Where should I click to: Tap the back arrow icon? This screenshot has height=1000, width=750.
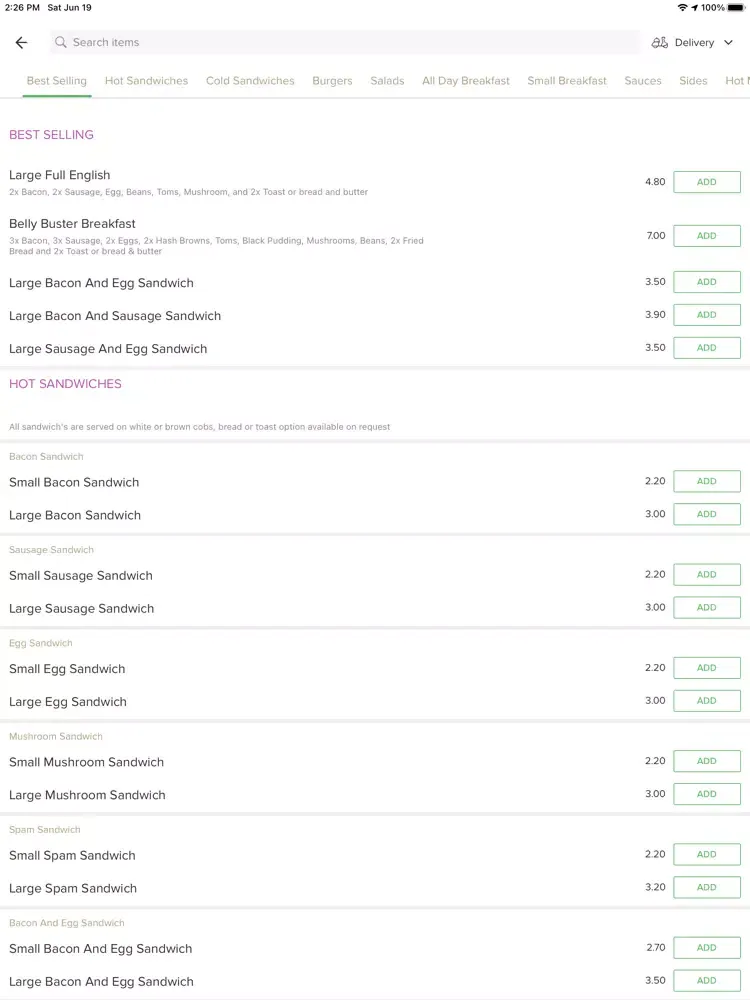[21, 43]
